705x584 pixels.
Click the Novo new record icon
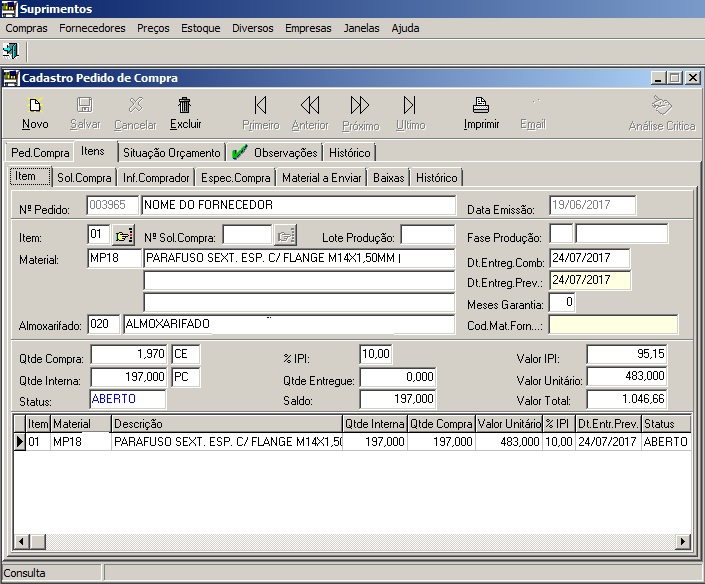point(35,105)
